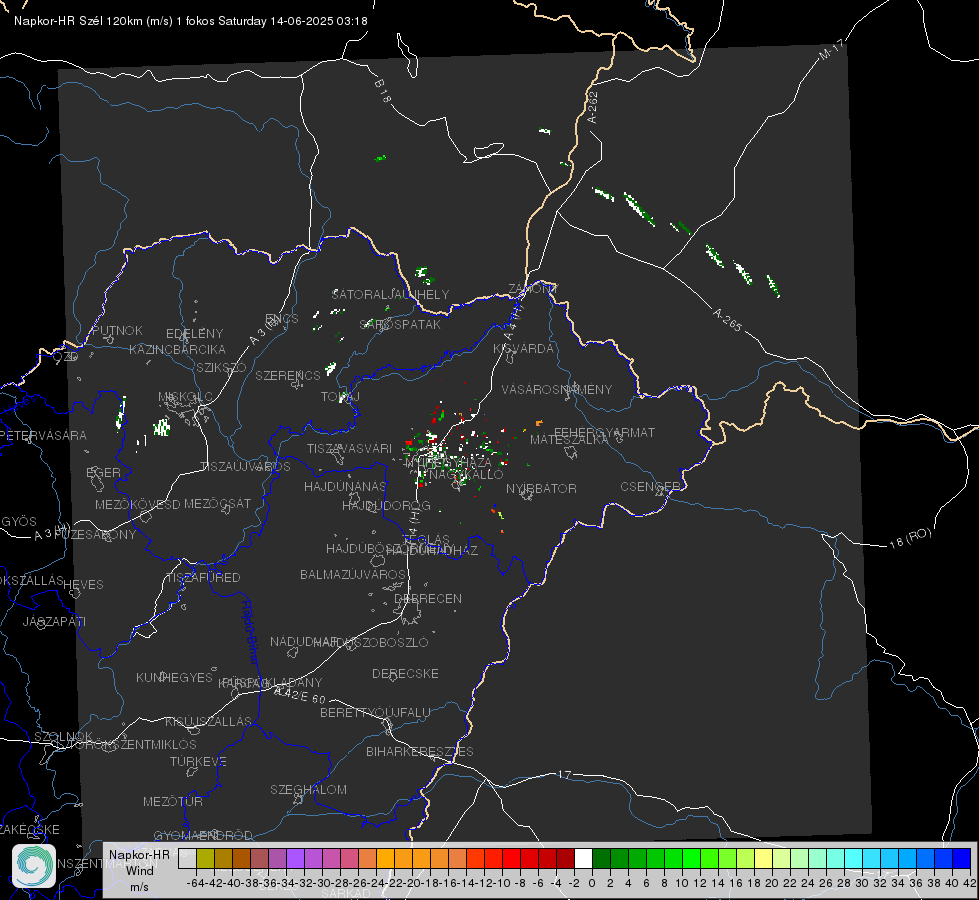Click the 'Napkor-HR Wind m/s' legend label
979x900 pixels.
click(x=139, y=870)
